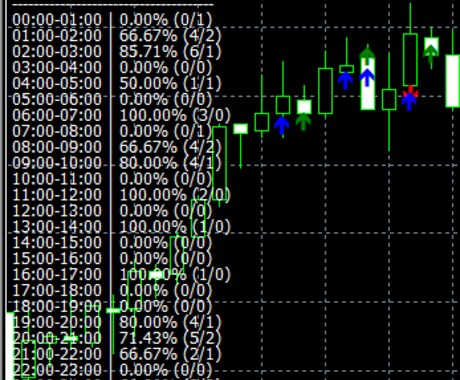Select the 22:00-23:00 statistics row
The width and height of the screenshot is (460, 380).
[112, 369]
